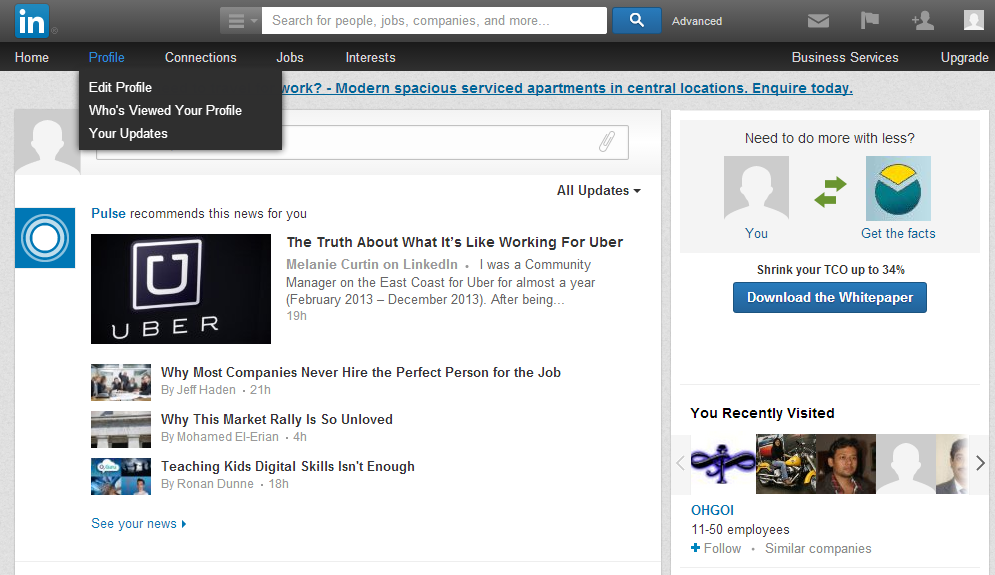Open the Get the facts link
Viewport: 995px width, 575px height.
898,234
